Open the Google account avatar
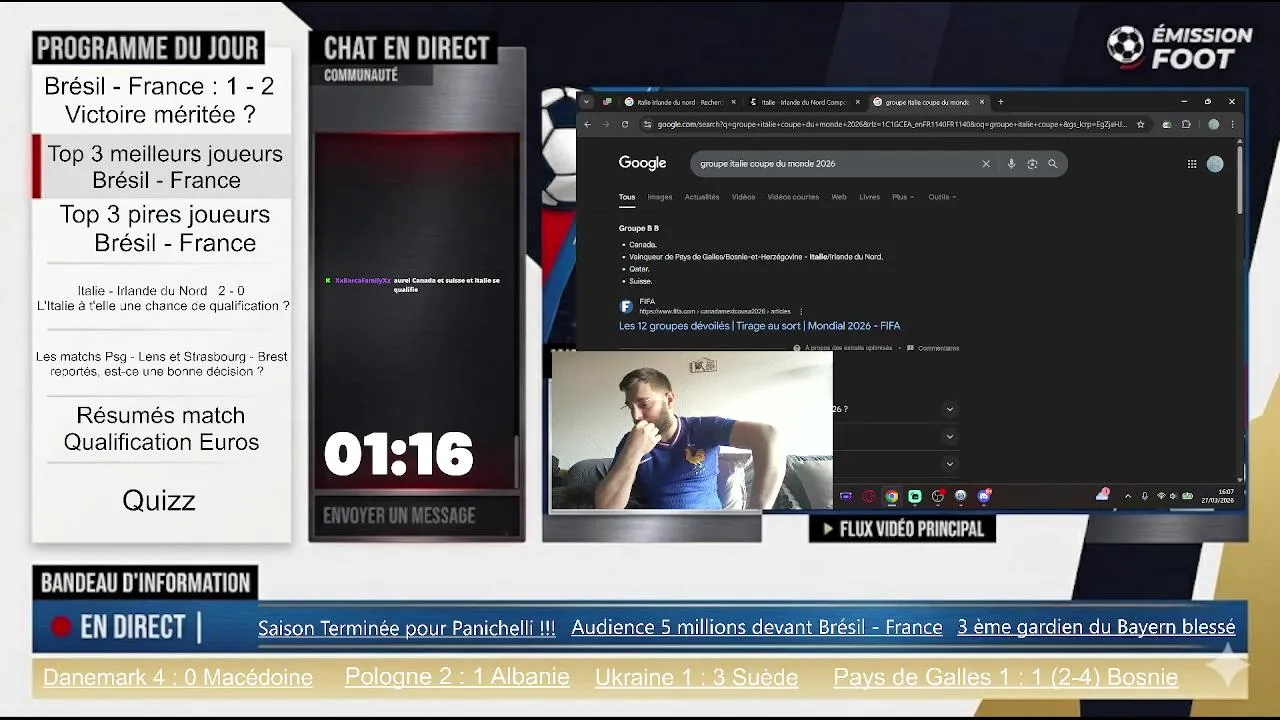 [x=1215, y=164]
